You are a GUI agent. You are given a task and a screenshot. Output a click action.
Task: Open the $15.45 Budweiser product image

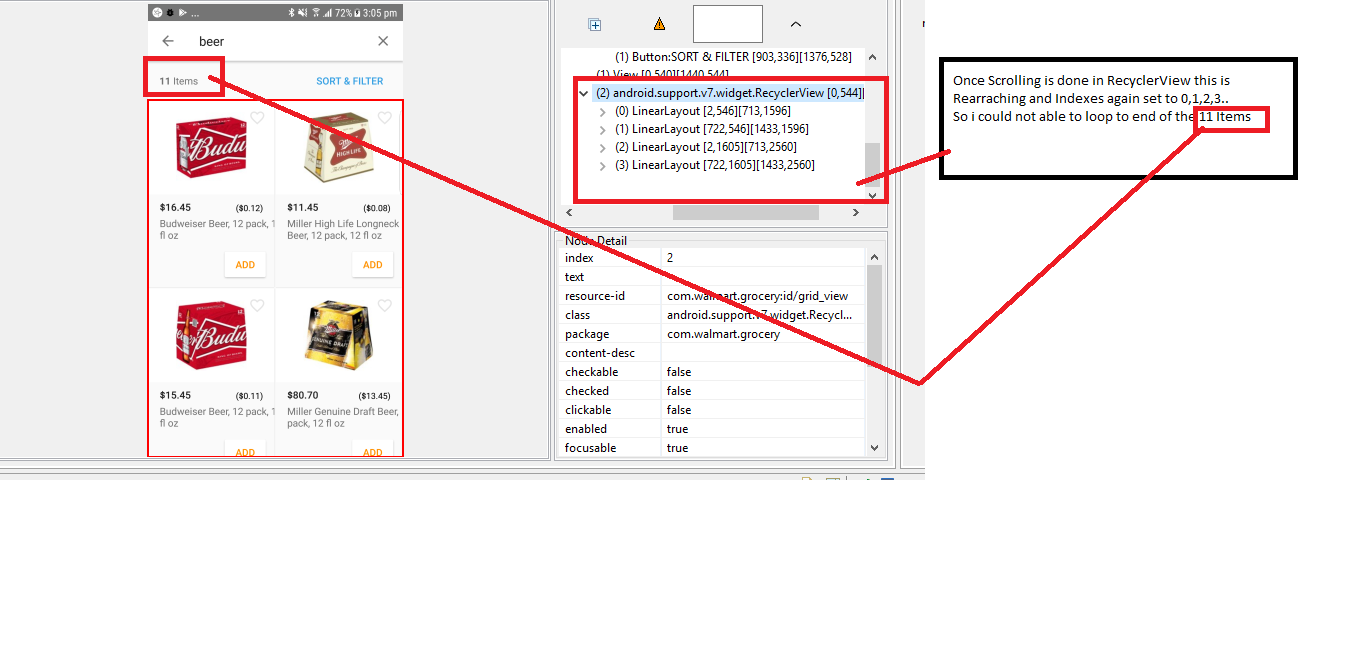click(x=211, y=337)
